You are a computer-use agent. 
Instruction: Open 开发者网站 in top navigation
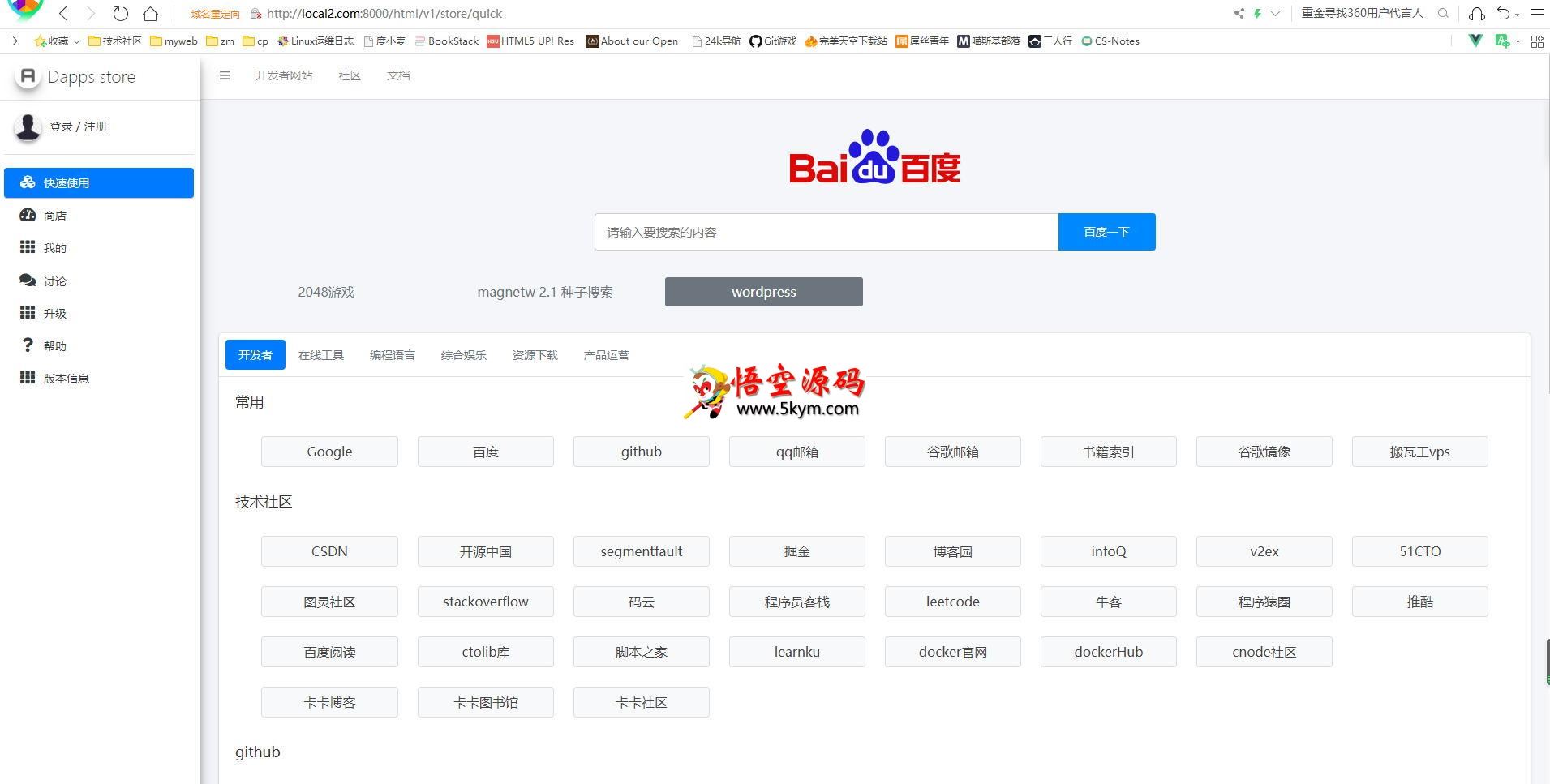tap(284, 75)
